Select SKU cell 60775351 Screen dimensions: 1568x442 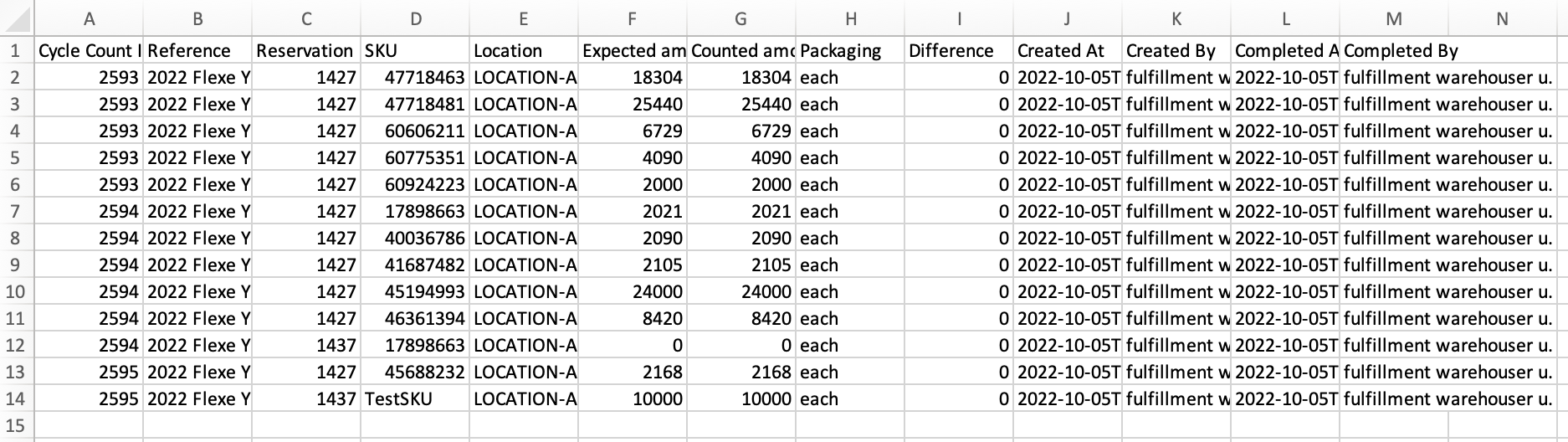tap(415, 157)
